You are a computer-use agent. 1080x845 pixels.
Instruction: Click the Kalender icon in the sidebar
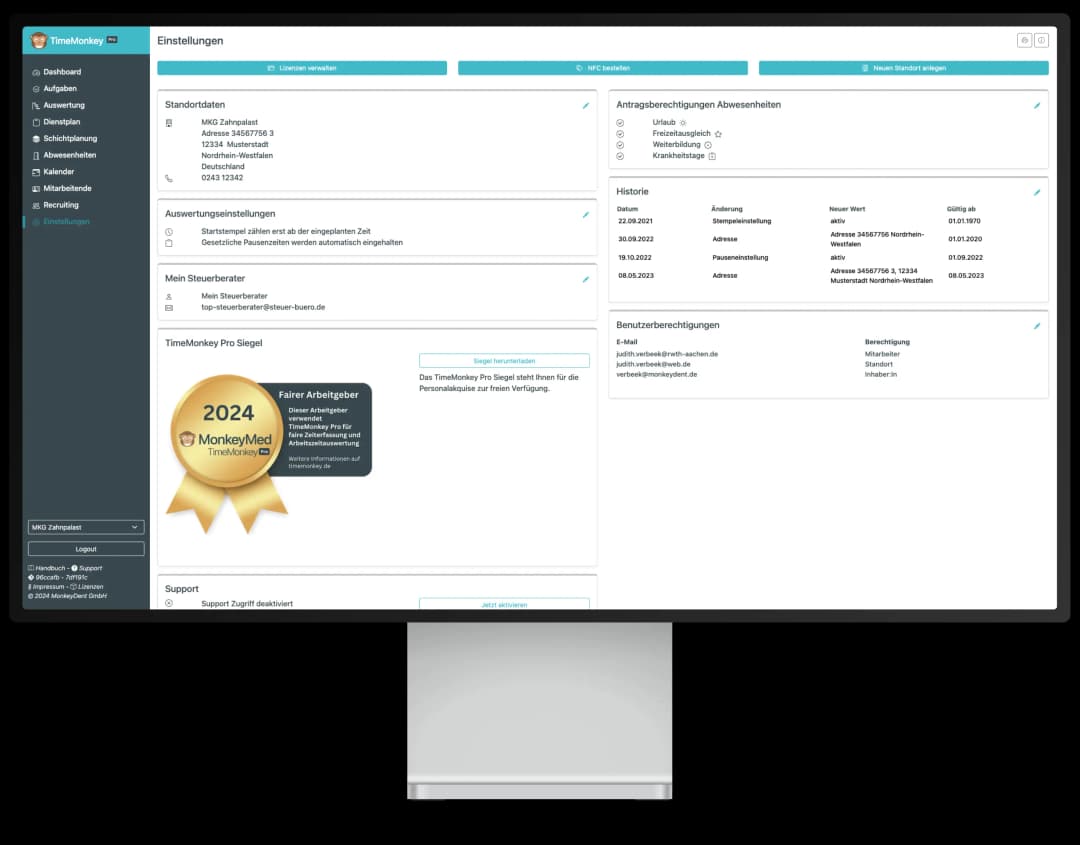click(x=36, y=172)
